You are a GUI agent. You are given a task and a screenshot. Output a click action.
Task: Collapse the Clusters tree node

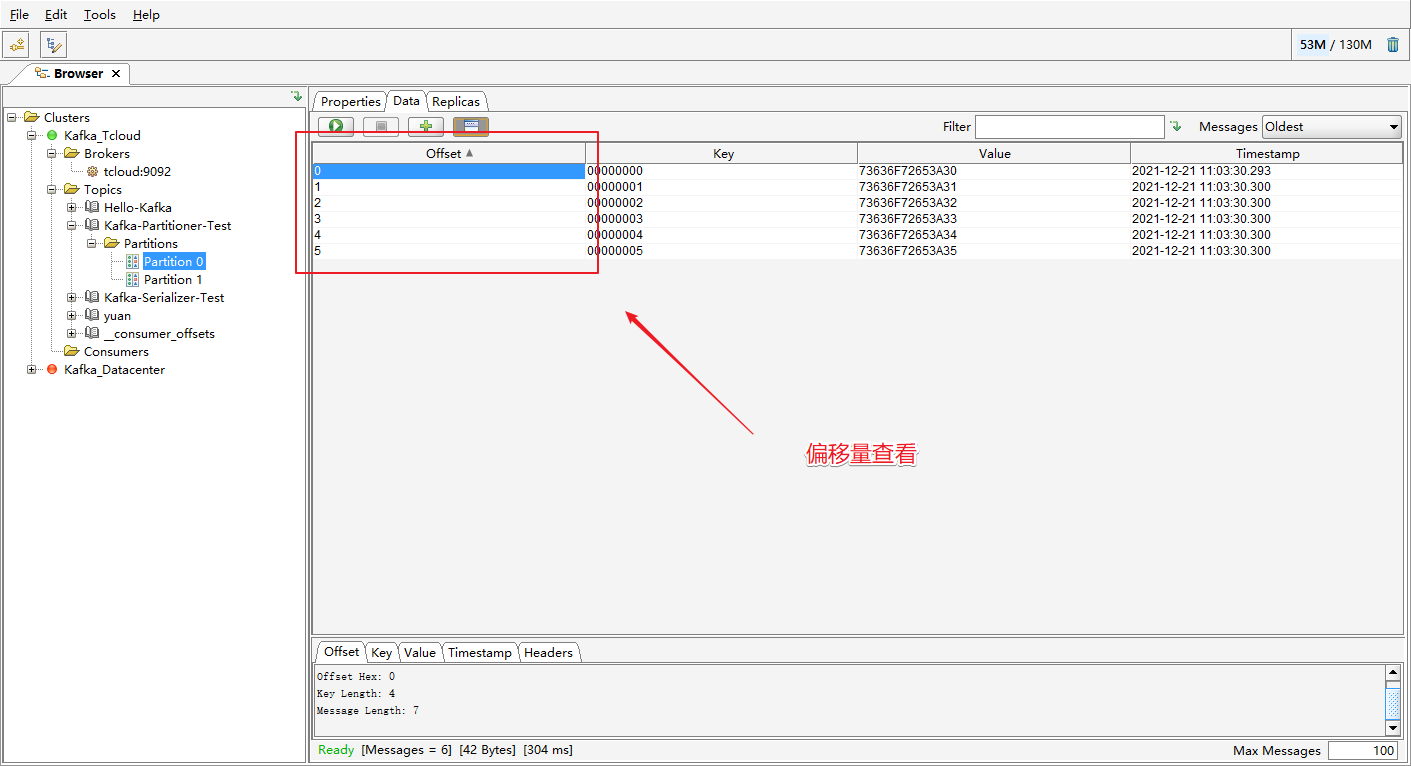point(12,117)
